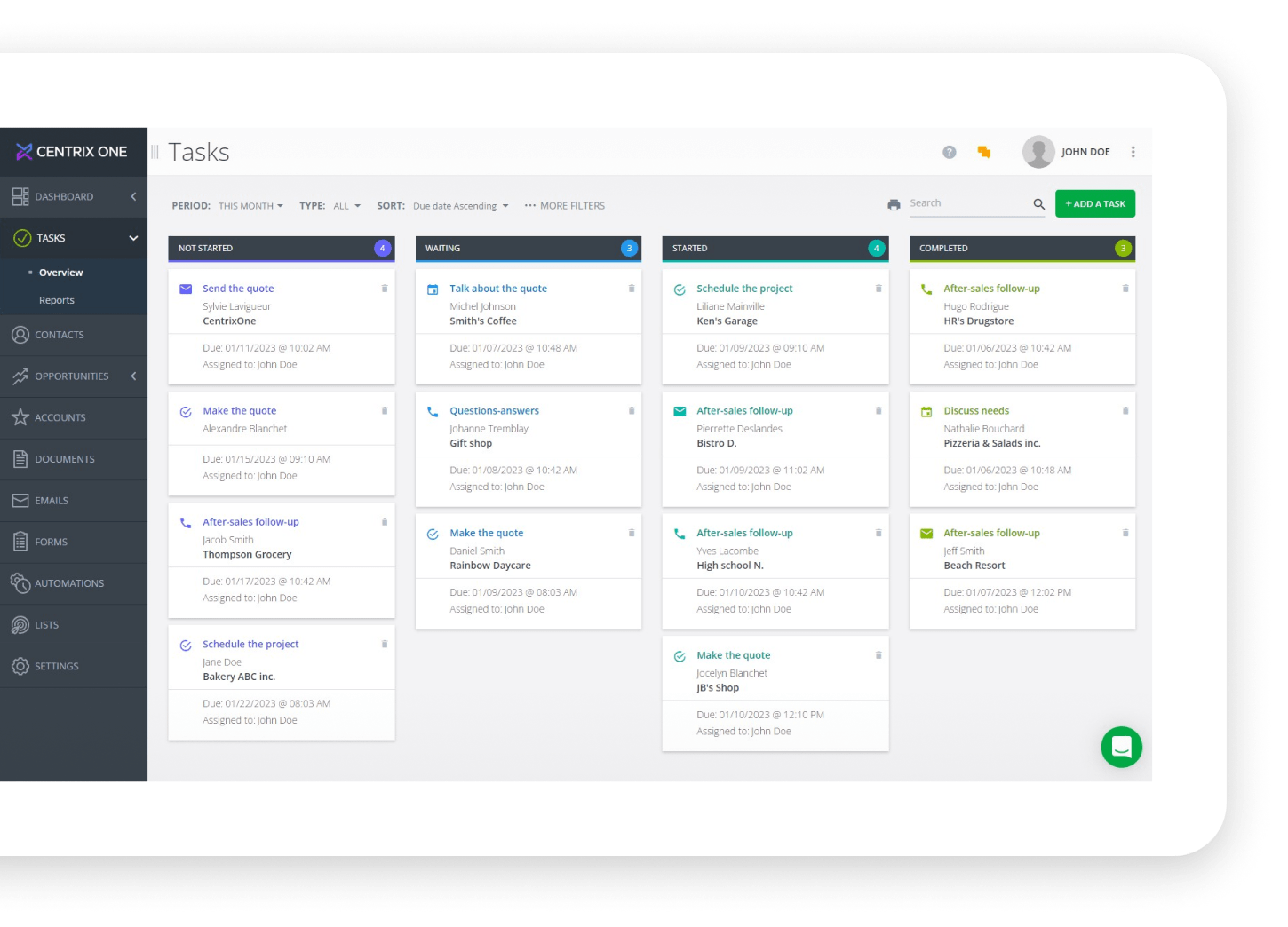Collapse the Tasks menu chevron
The image size is (1288, 927).
pyautogui.click(x=133, y=238)
